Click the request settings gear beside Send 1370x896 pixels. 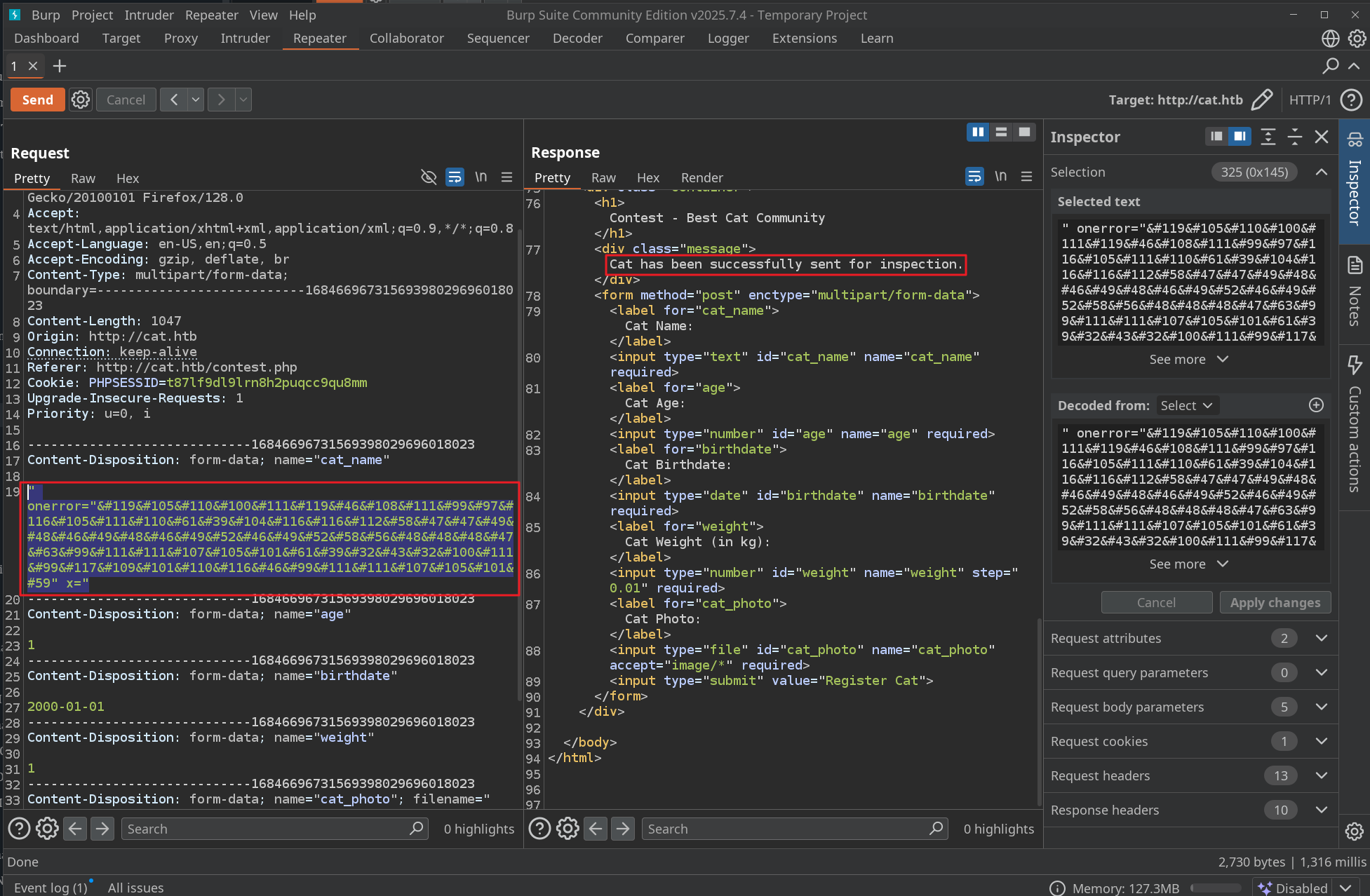click(81, 100)
